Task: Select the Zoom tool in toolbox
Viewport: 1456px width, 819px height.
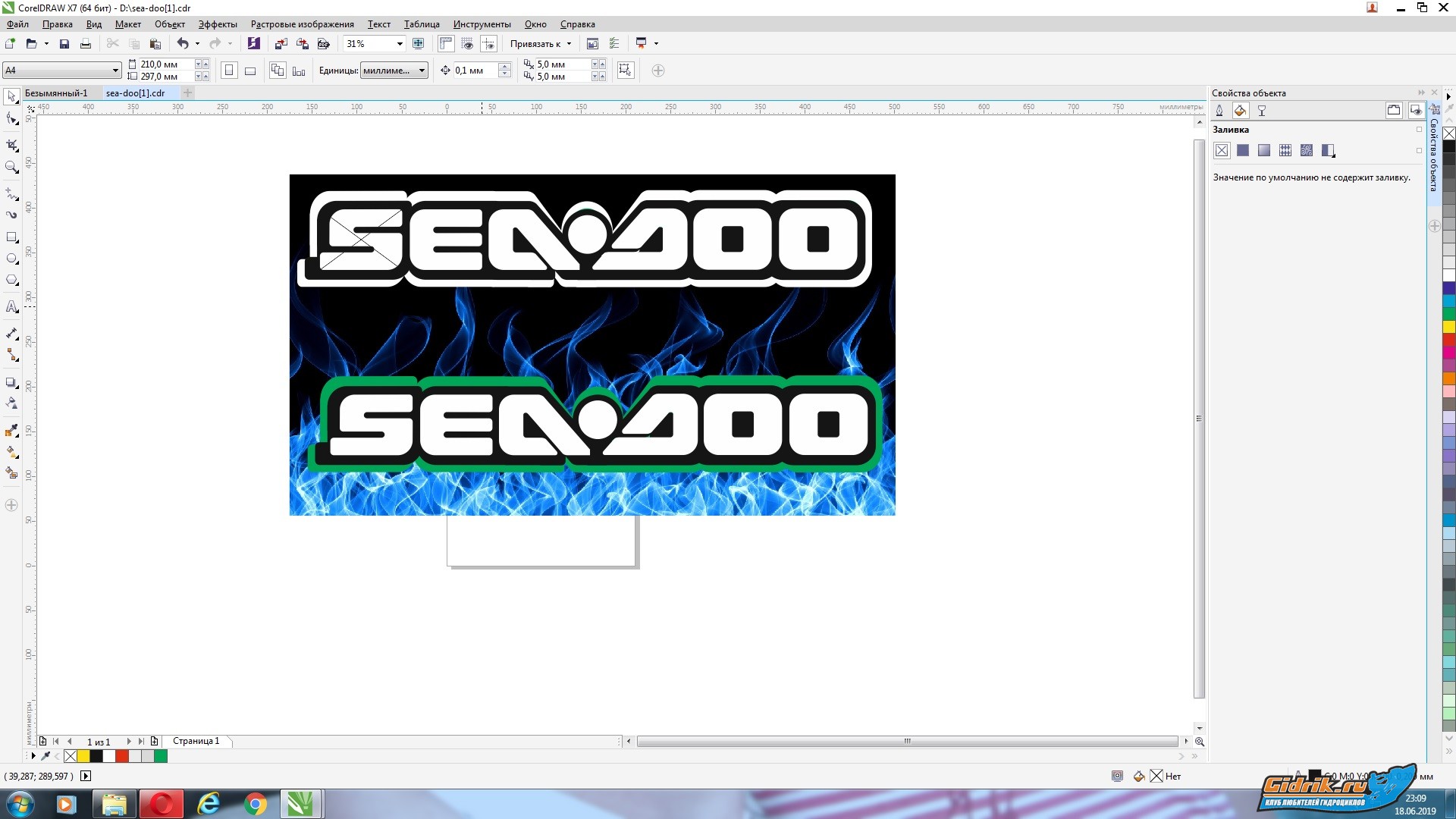Action: pyautogui.click(x=11, y=167)
